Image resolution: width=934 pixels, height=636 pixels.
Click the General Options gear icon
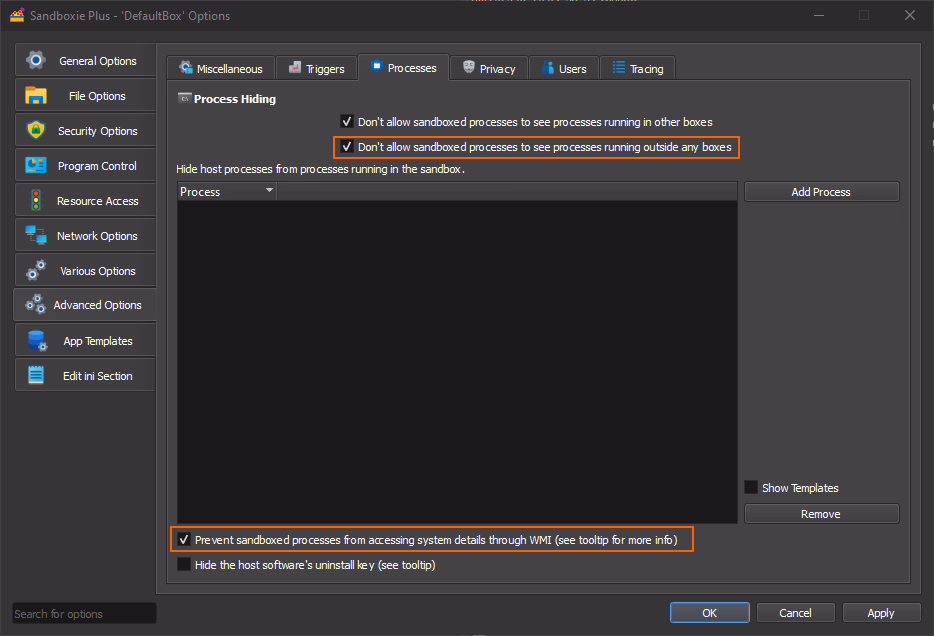(36, 61)
